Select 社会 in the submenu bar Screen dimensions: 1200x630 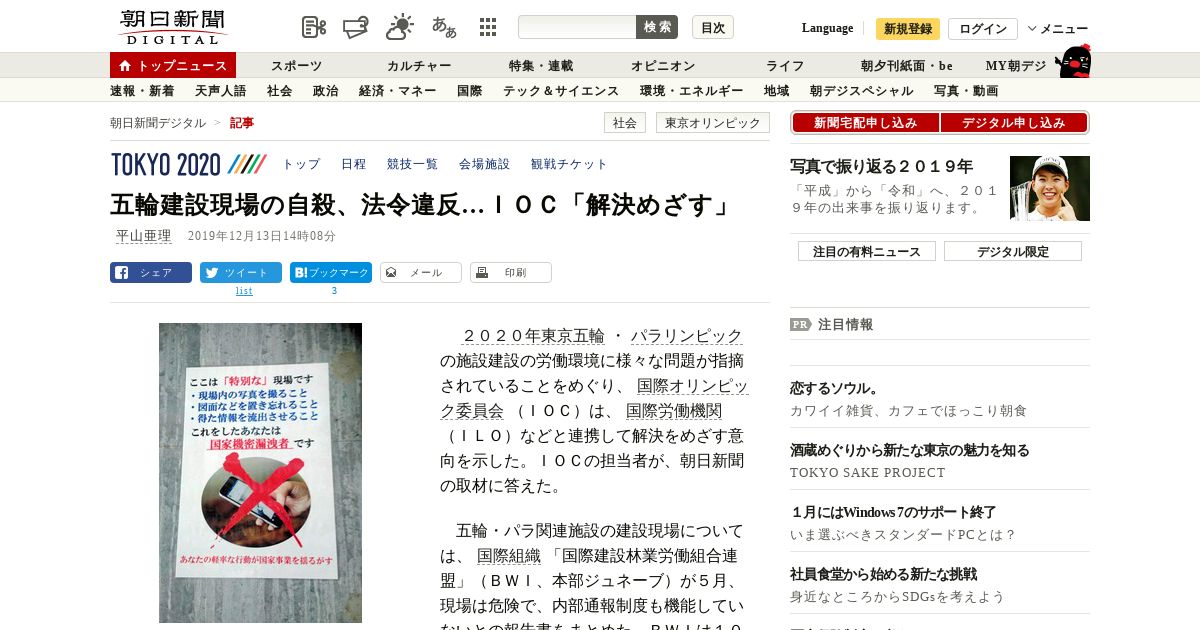point(279,90)
